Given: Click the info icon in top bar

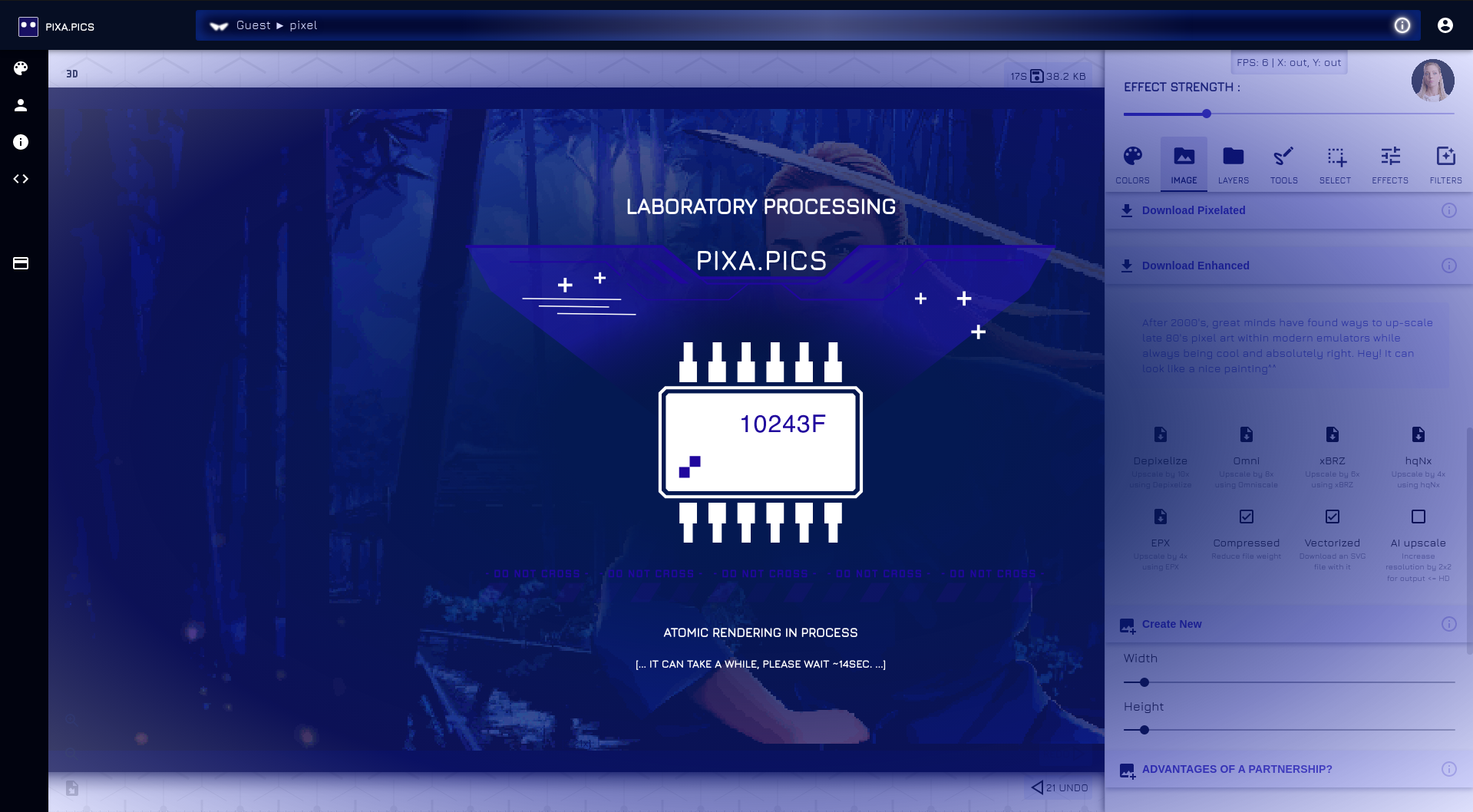Looking at the screenshot, I should [x=1402, y=25].
